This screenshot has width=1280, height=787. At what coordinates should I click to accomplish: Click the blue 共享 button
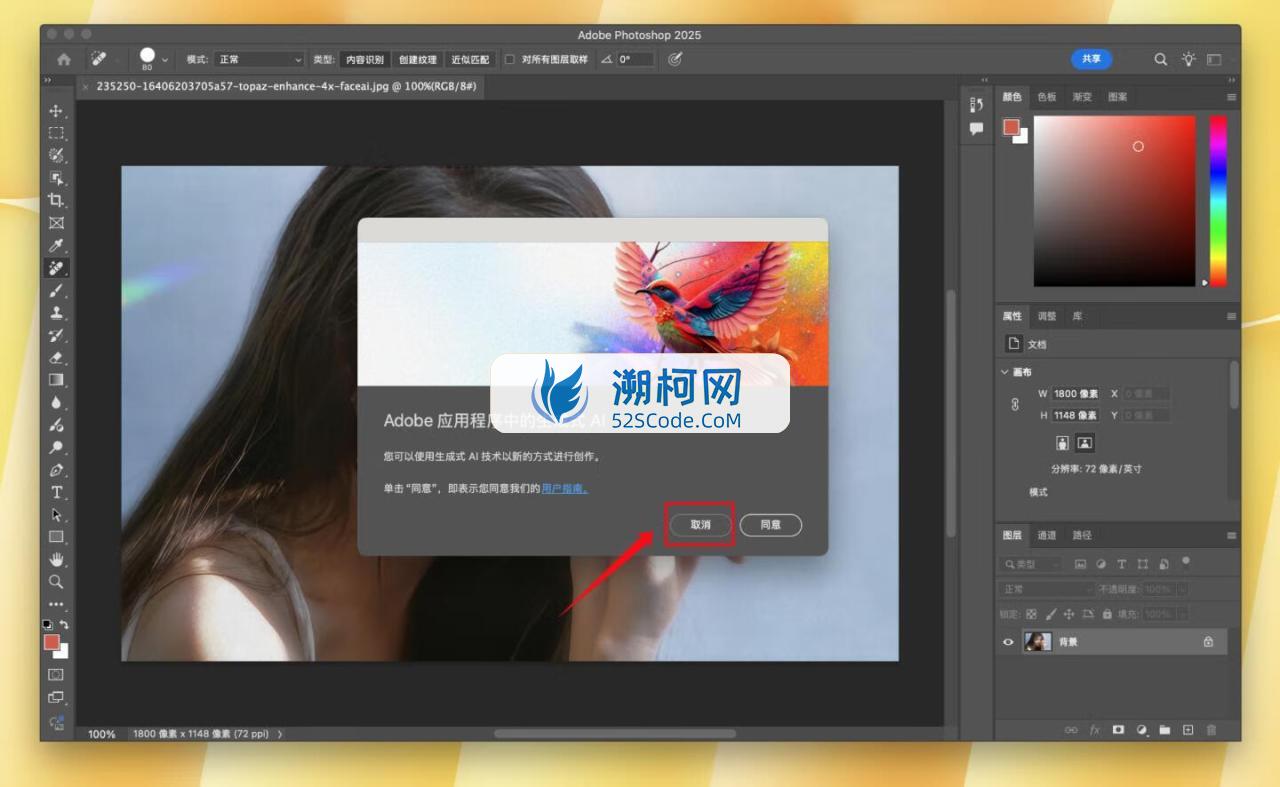tap(1091, 59)
